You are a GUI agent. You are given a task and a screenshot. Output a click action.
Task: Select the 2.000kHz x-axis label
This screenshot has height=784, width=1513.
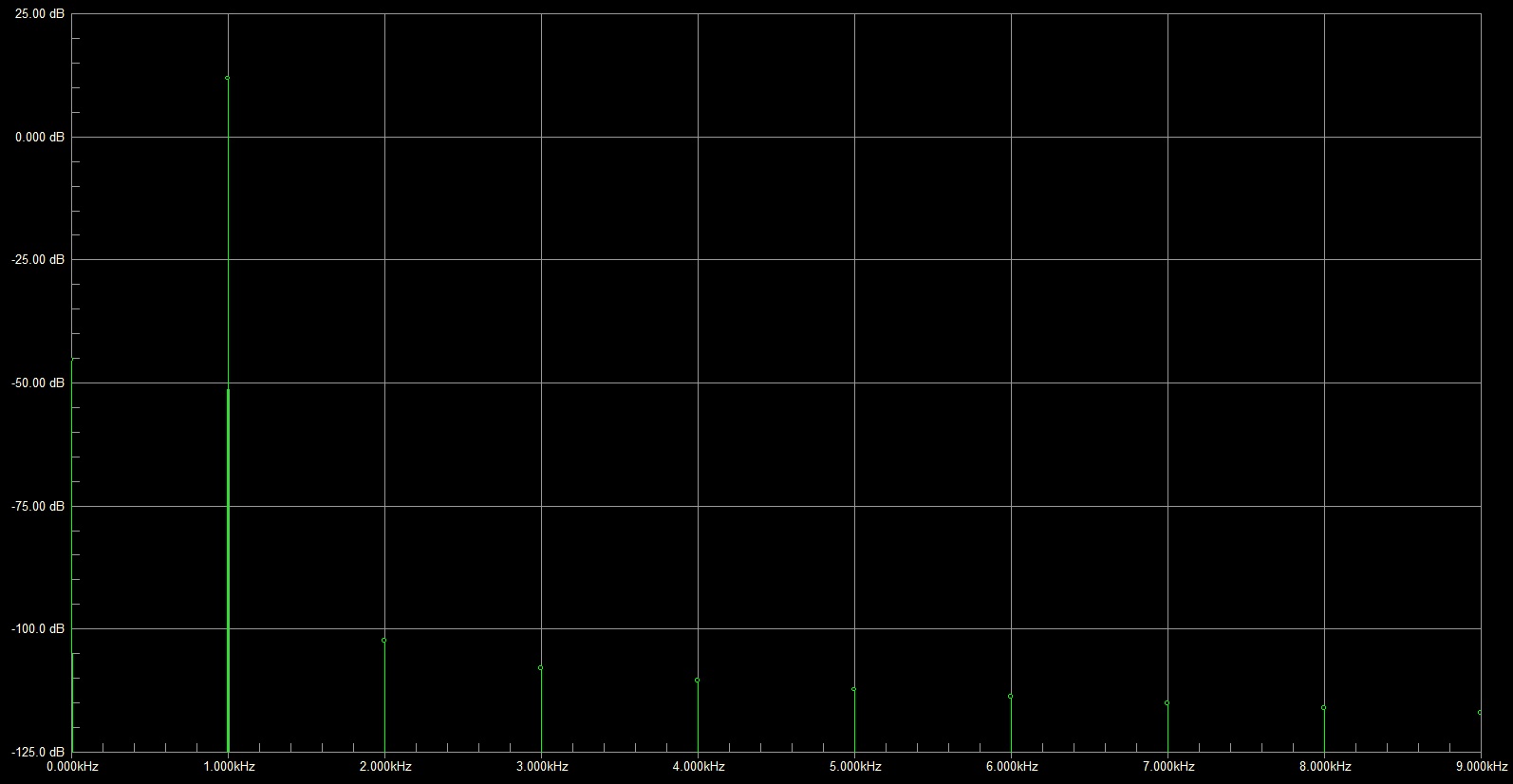[384, 766]
